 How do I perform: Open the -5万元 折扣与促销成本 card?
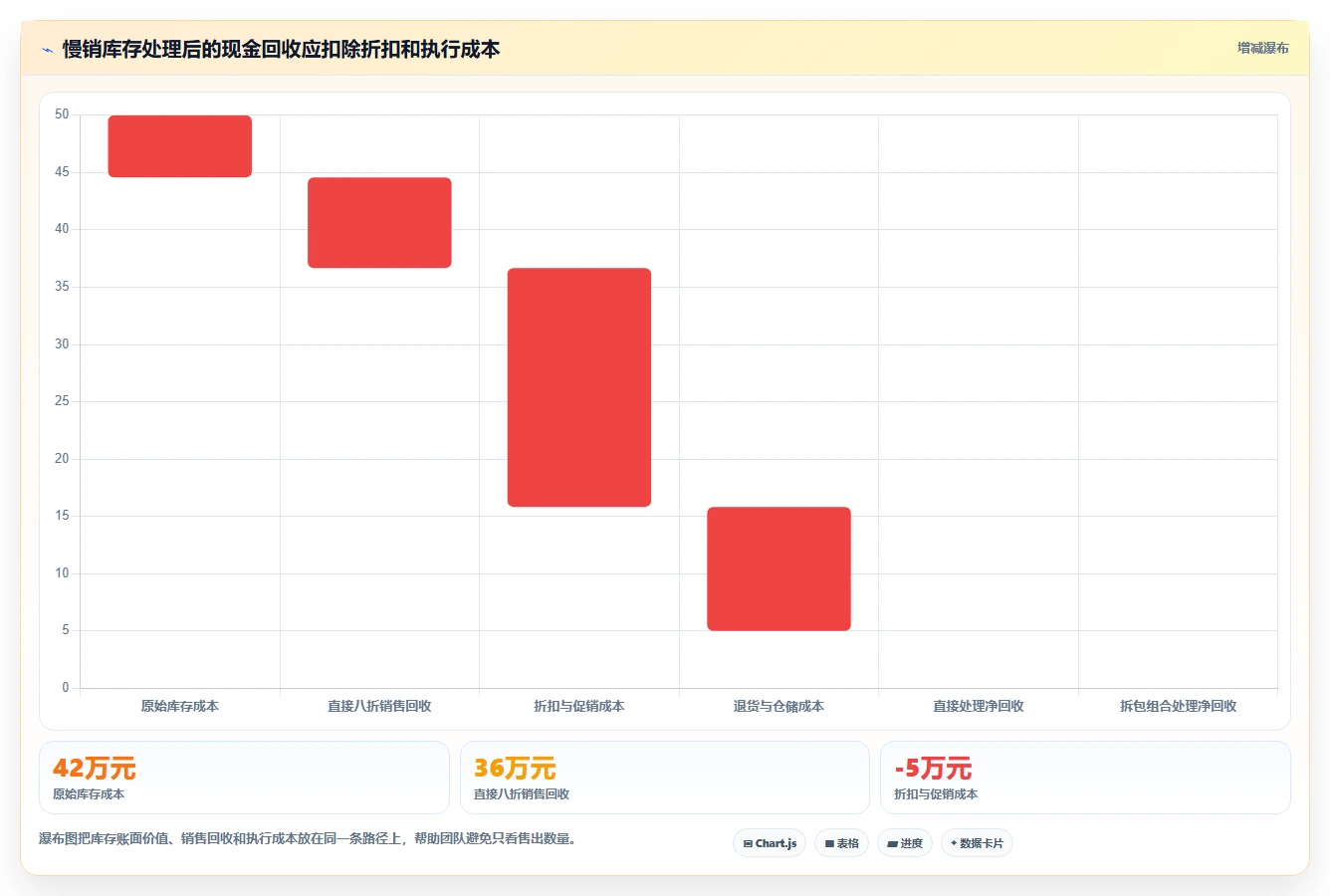[1085, 778]
